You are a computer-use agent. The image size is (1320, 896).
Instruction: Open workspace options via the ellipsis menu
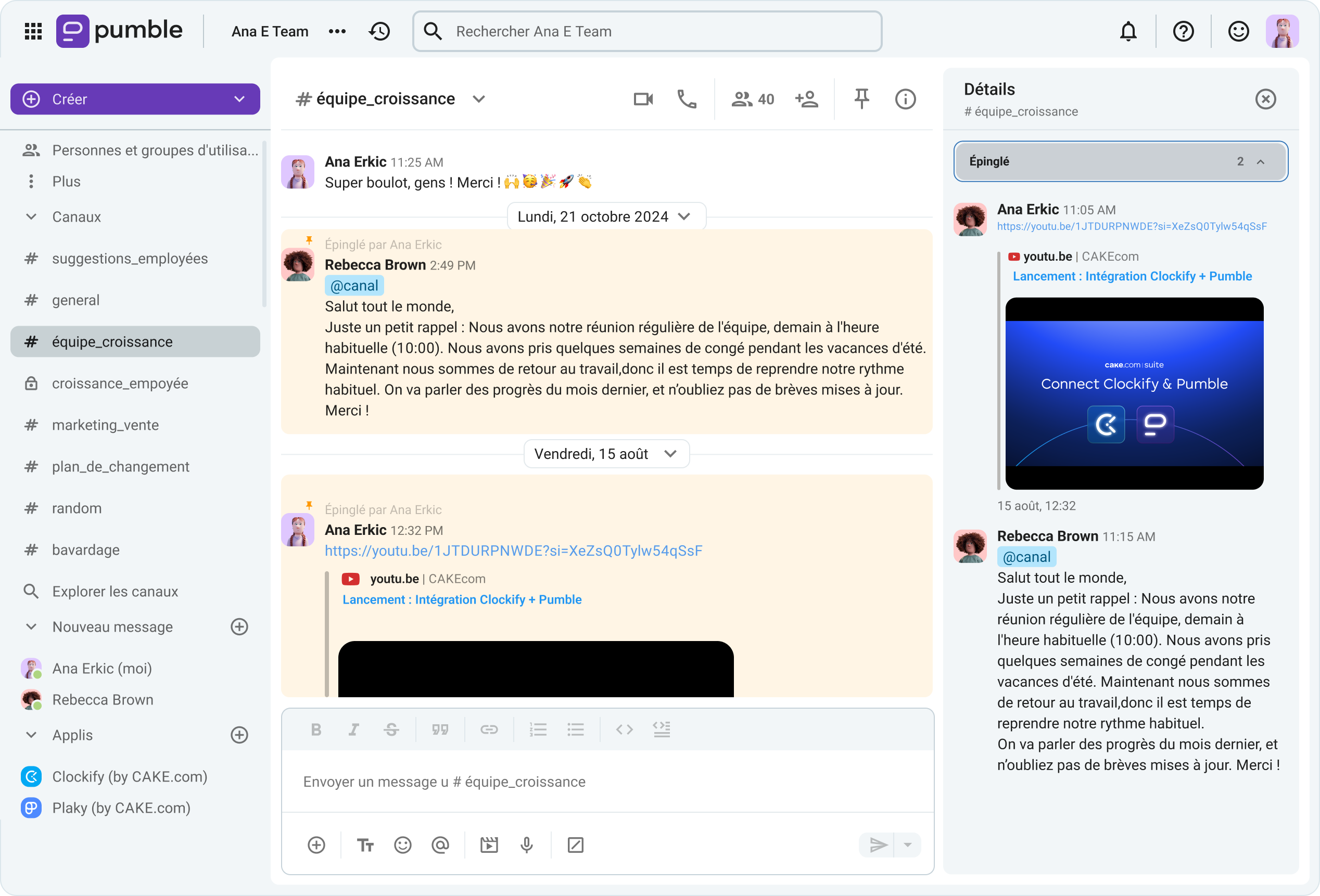(337, 31)
